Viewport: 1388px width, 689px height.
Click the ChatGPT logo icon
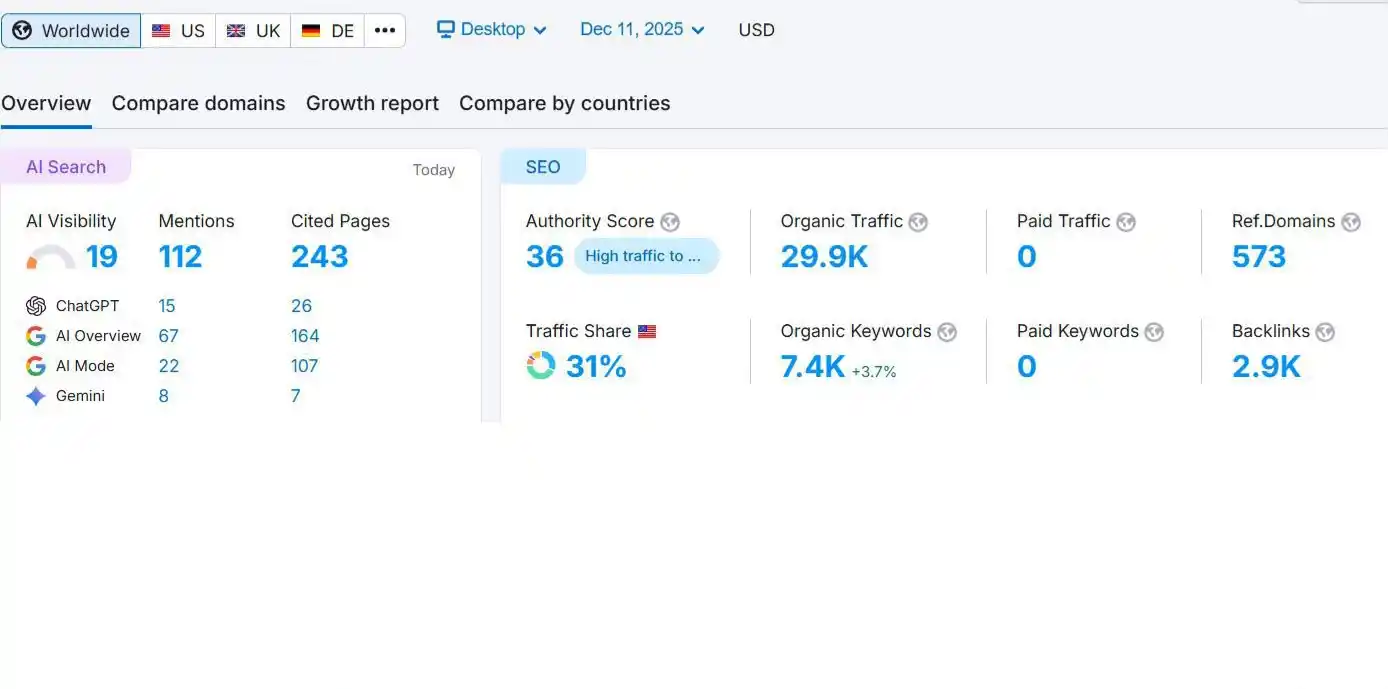[36, 306]
